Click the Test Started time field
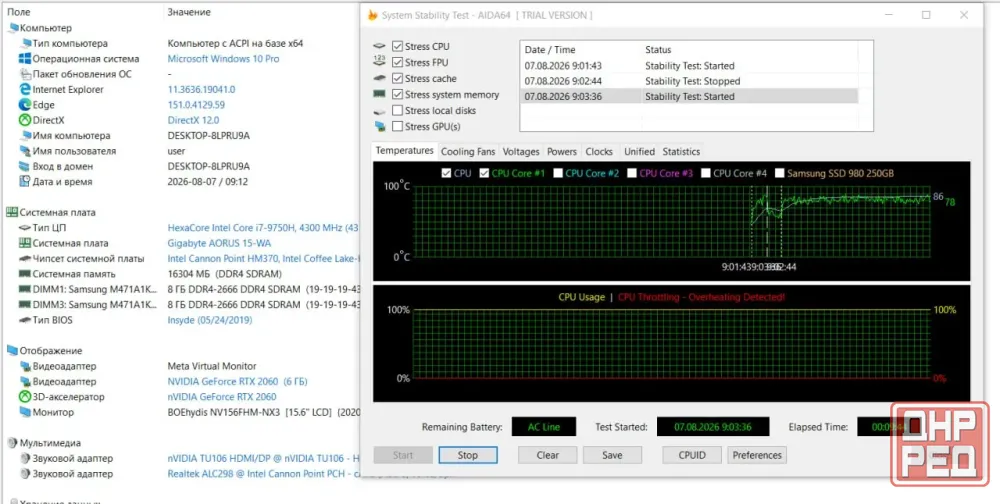The width and height of the screenshot is (1000, 504). pos(713,427)
